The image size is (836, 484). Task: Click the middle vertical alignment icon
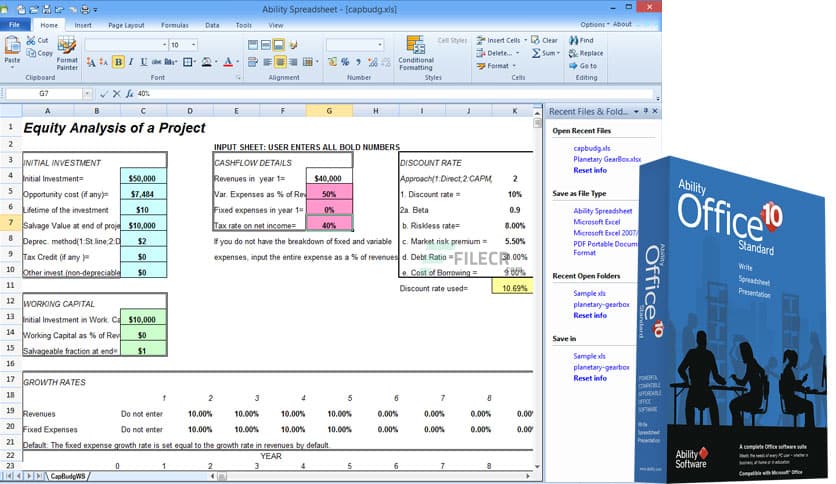266,45
